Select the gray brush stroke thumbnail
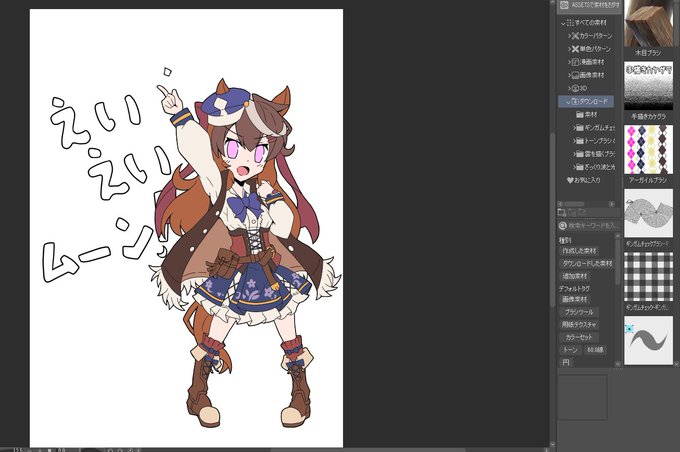The width and height of the screenshot is (680, 452). tap(648, 340)
